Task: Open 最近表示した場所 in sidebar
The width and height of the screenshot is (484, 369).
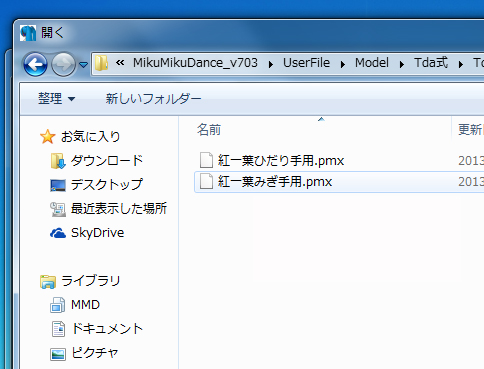Action: pyautogui.click(x=119, y=209)
